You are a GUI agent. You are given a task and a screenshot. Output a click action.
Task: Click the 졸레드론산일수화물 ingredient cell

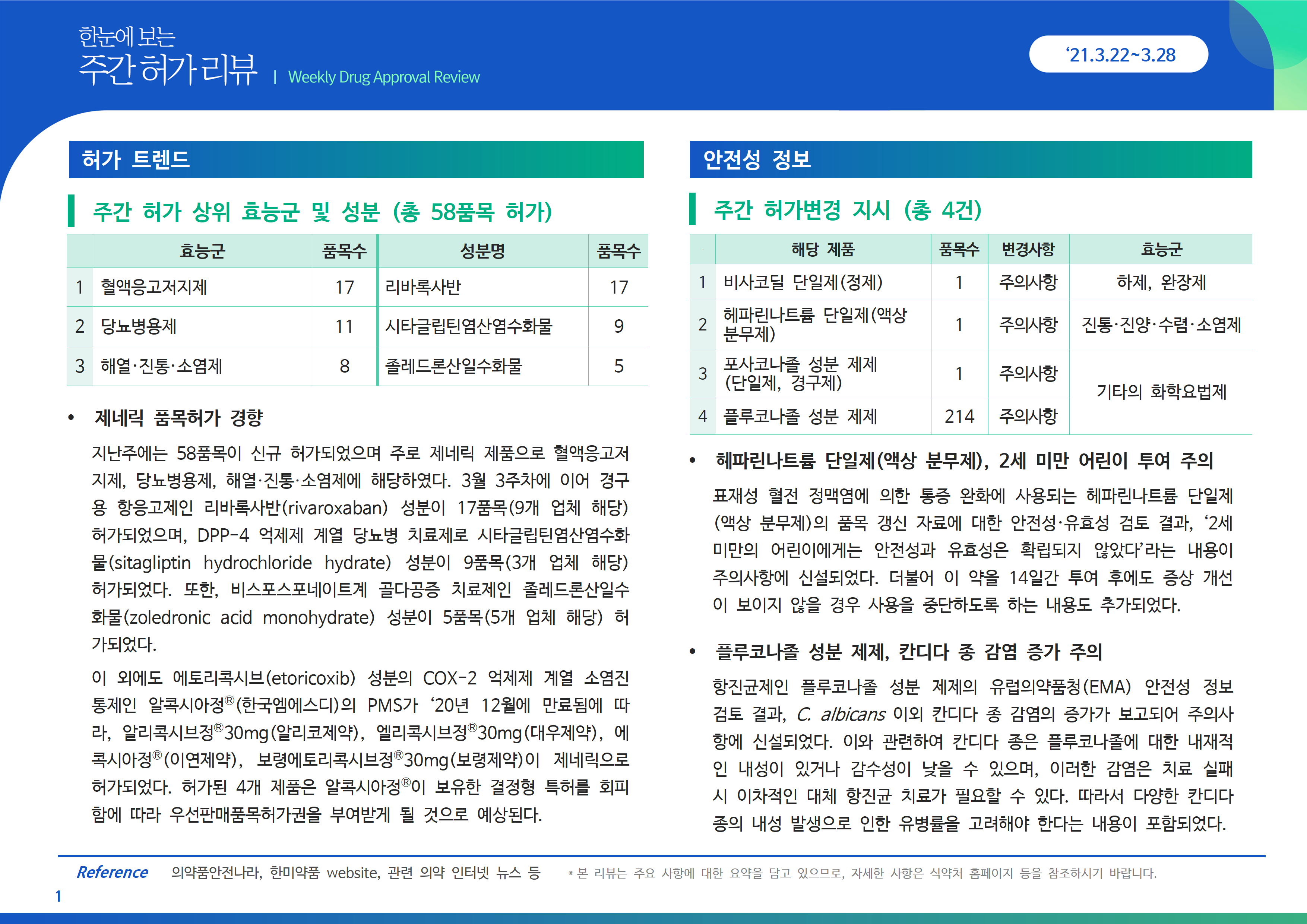pyautogui.click(x=453, y=366)
